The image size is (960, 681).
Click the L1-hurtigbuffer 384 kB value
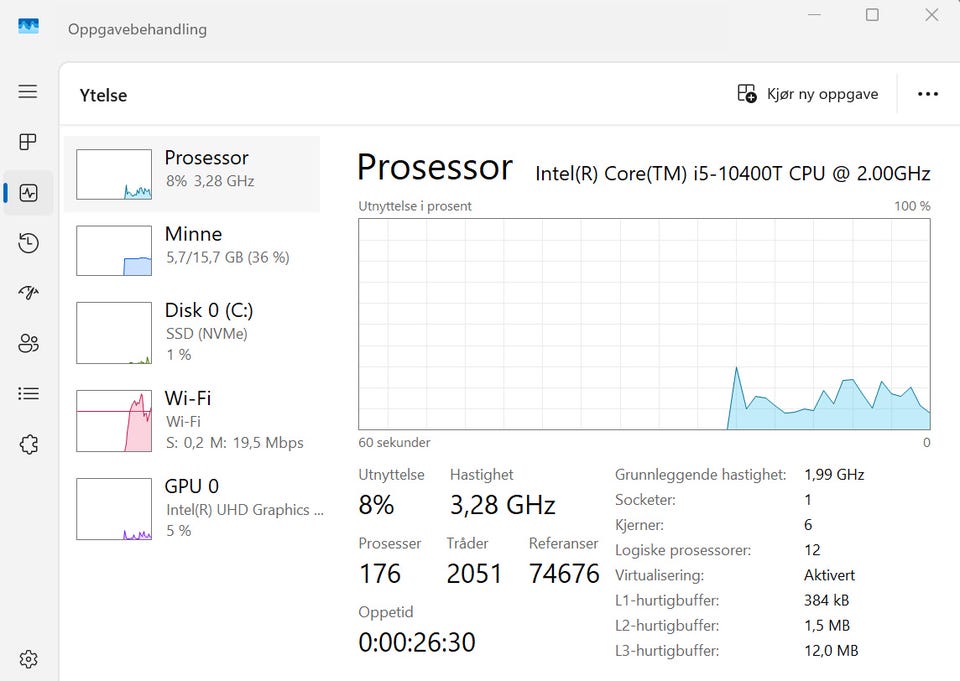pos(827,600)
